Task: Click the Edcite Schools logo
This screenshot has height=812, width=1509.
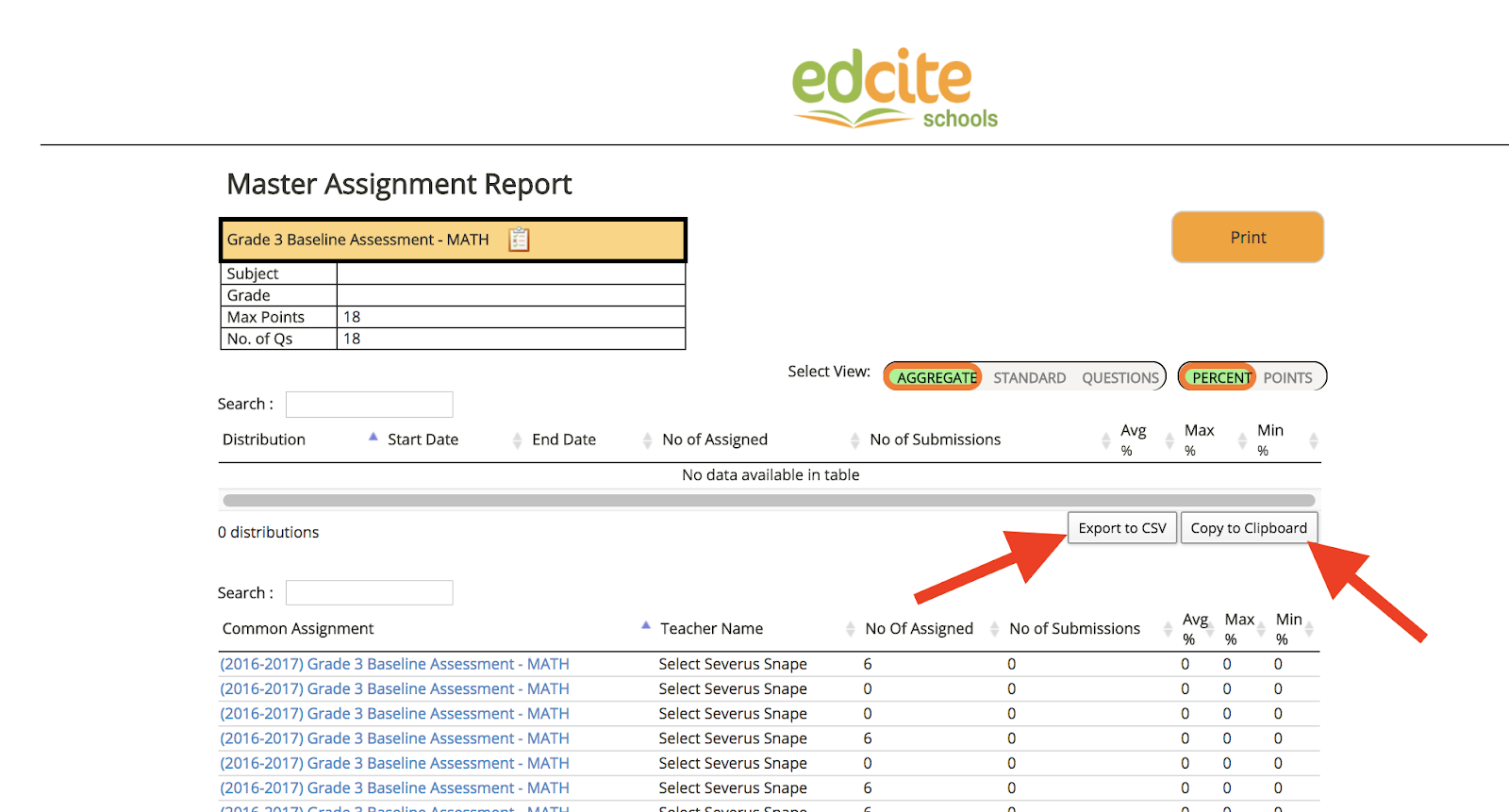Action: [894, 88]
